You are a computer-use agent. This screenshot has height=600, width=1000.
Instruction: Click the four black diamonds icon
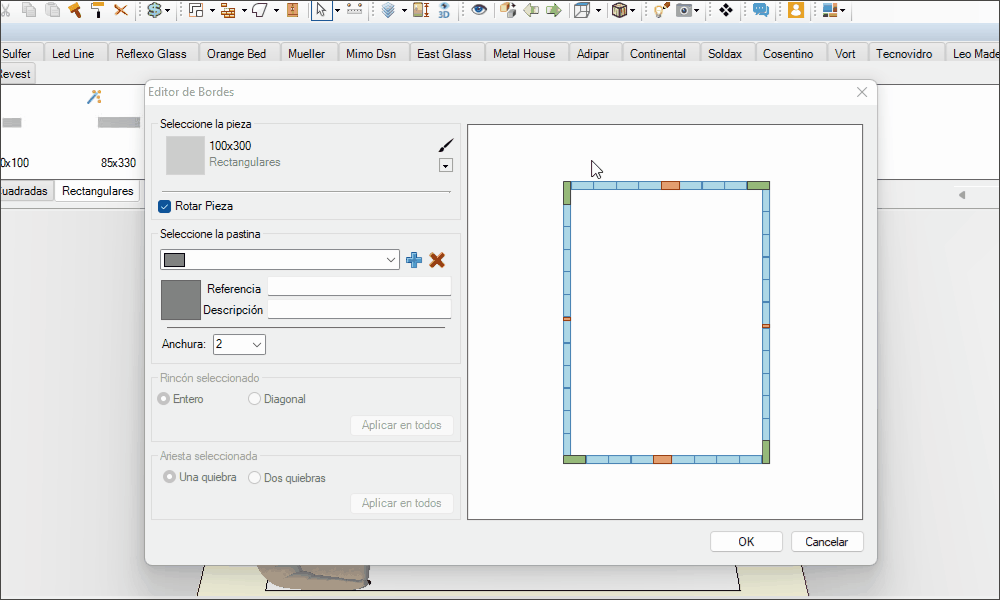[726, 10]
